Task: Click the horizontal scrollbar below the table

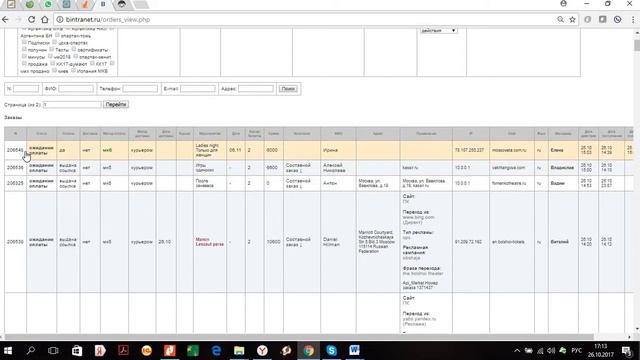Action: click(x=299, y=337)
